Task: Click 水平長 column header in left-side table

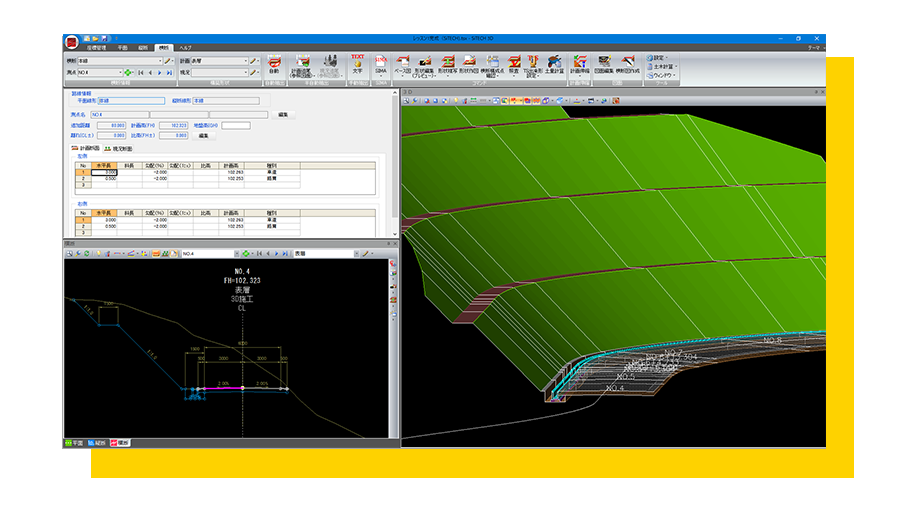Action: tap(103, 166)
